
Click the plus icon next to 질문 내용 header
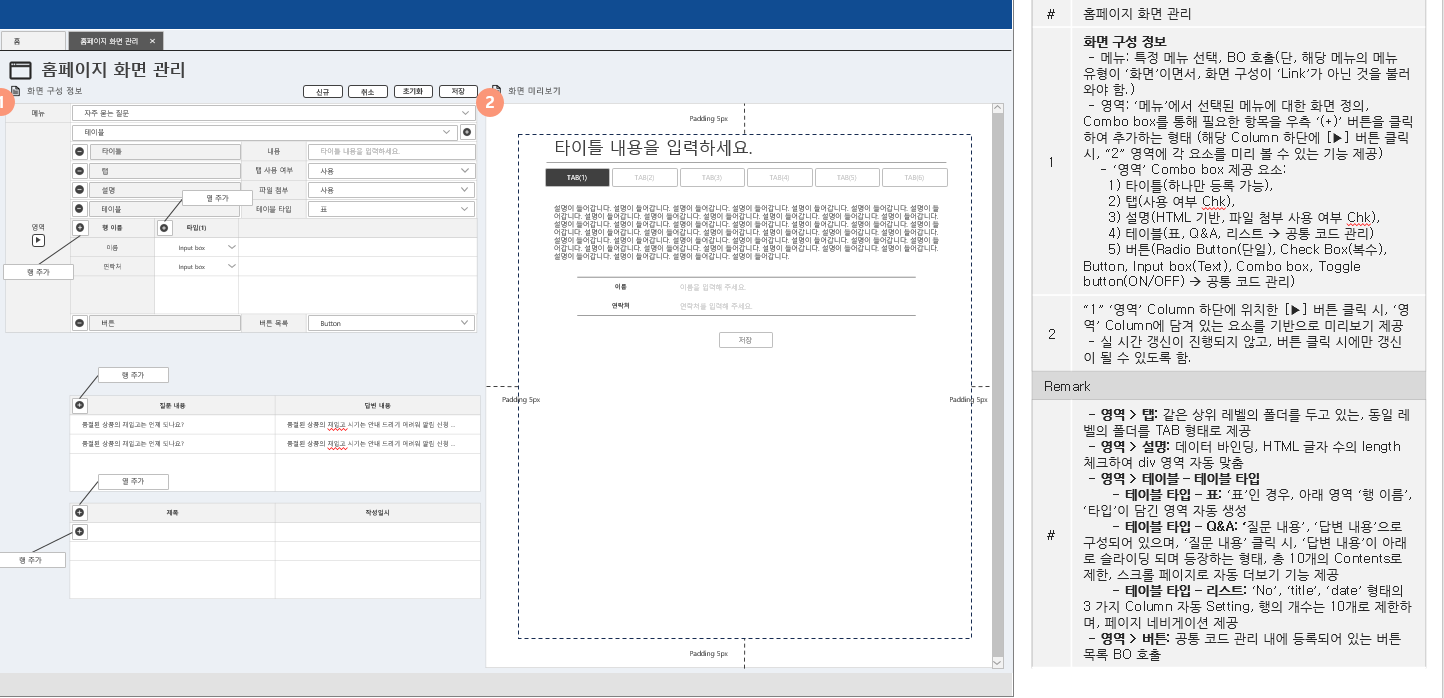click(x=80, y=406)
